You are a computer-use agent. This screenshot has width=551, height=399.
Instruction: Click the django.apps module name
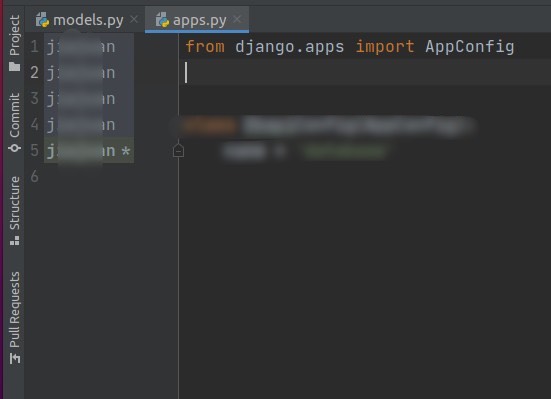[290, 47]
